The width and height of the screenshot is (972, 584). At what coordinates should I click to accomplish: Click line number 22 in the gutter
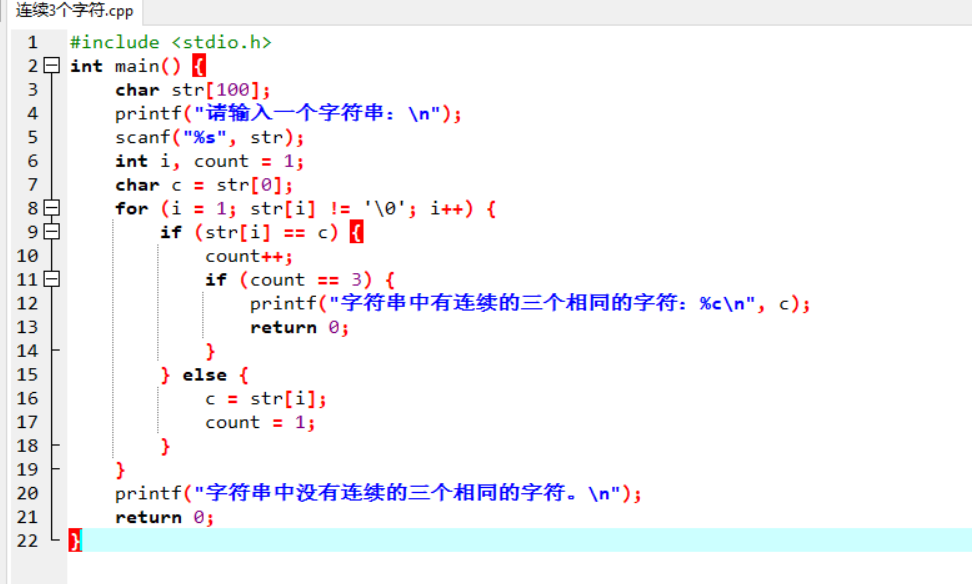[27, 541]
